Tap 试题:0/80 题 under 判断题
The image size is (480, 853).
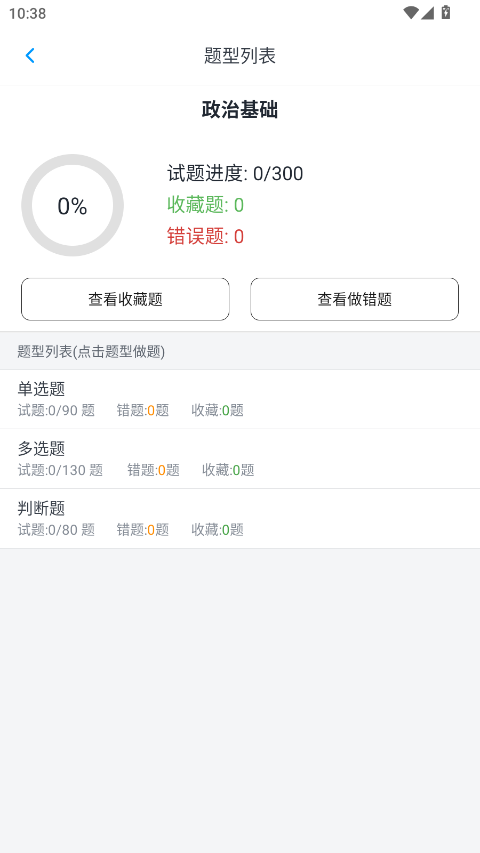pyautogui.click(x=56, y=530)
